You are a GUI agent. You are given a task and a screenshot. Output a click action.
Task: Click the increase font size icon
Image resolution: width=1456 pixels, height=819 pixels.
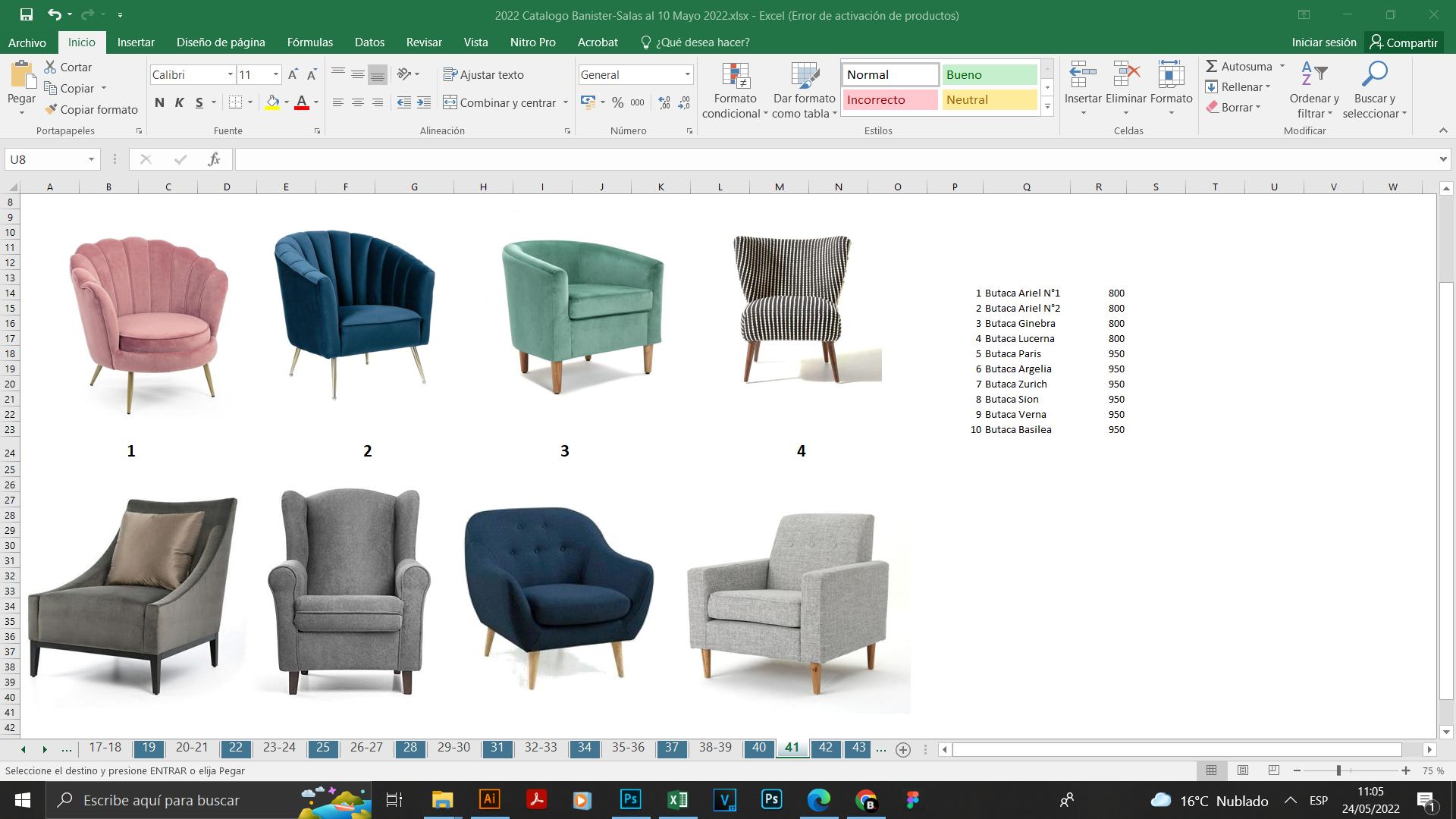tap(293, 74)
